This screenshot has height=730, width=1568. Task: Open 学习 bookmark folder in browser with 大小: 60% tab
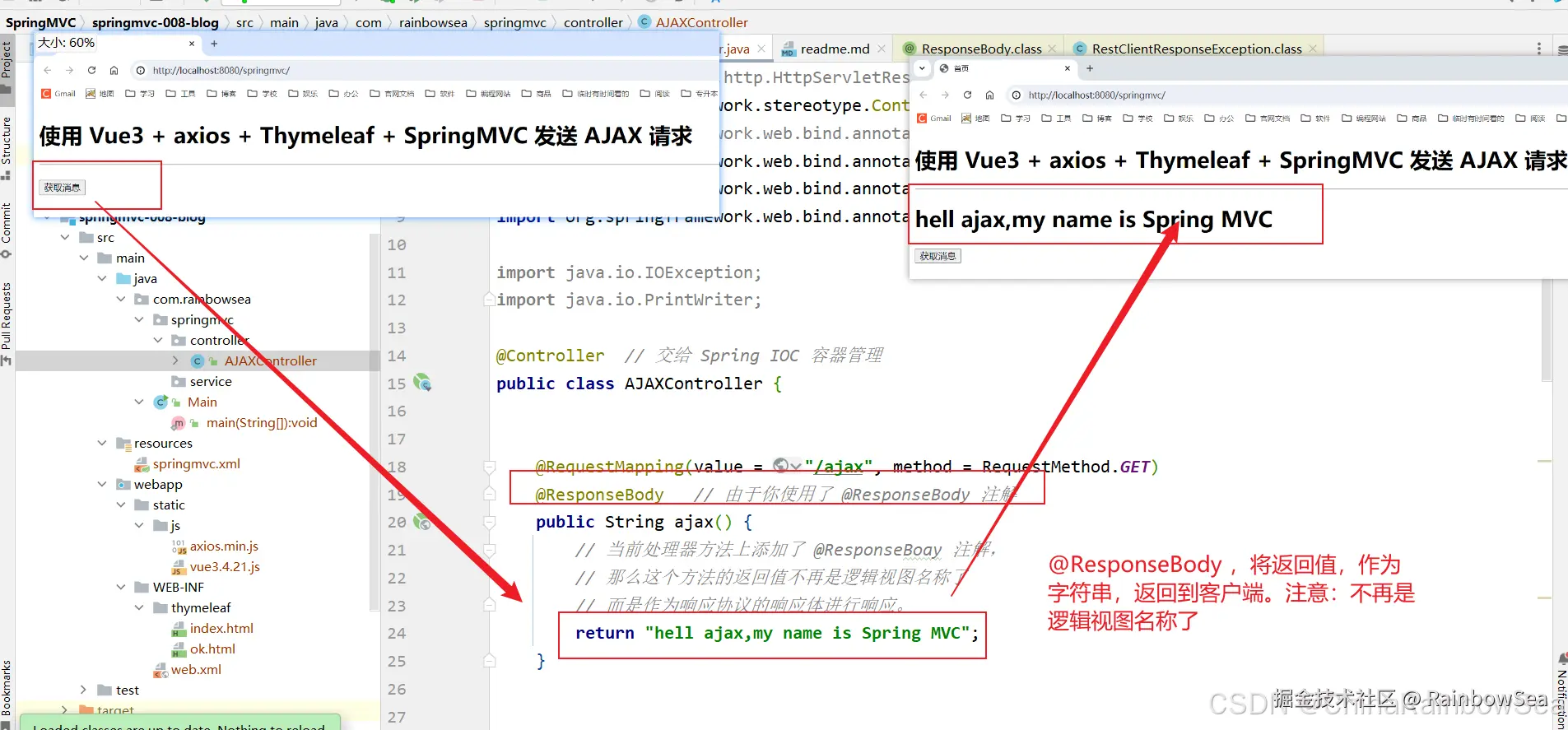click(140, 94)
